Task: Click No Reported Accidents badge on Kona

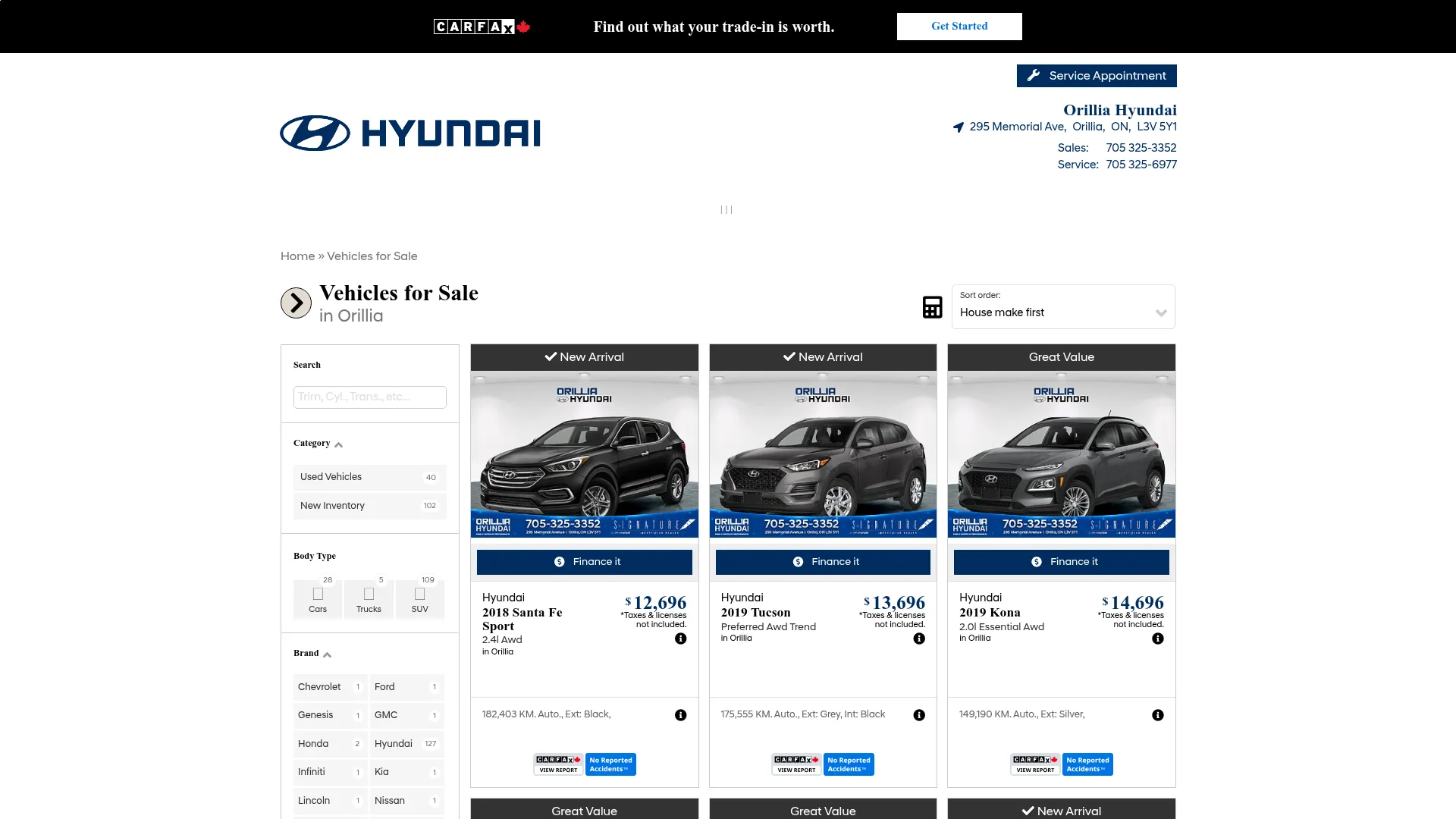Action: [x=1087, y=764]
